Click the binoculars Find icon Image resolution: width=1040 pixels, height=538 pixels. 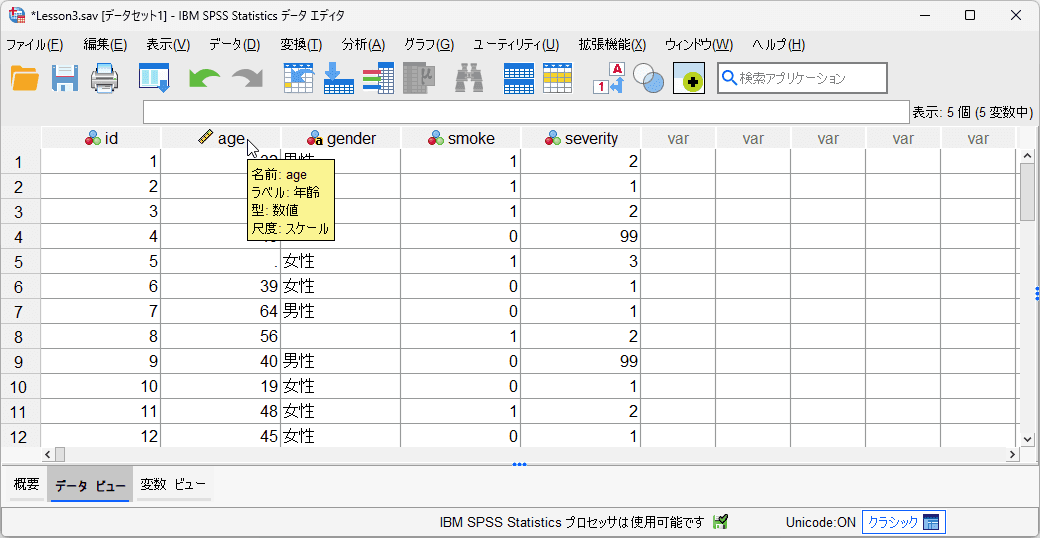click(x=469, y=78)
